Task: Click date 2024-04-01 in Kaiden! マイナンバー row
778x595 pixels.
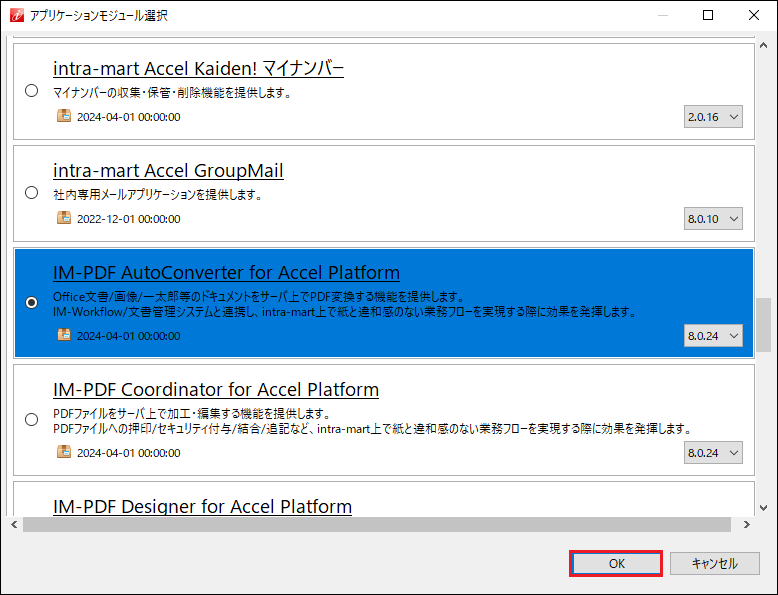Action: (x=129, y=117)
